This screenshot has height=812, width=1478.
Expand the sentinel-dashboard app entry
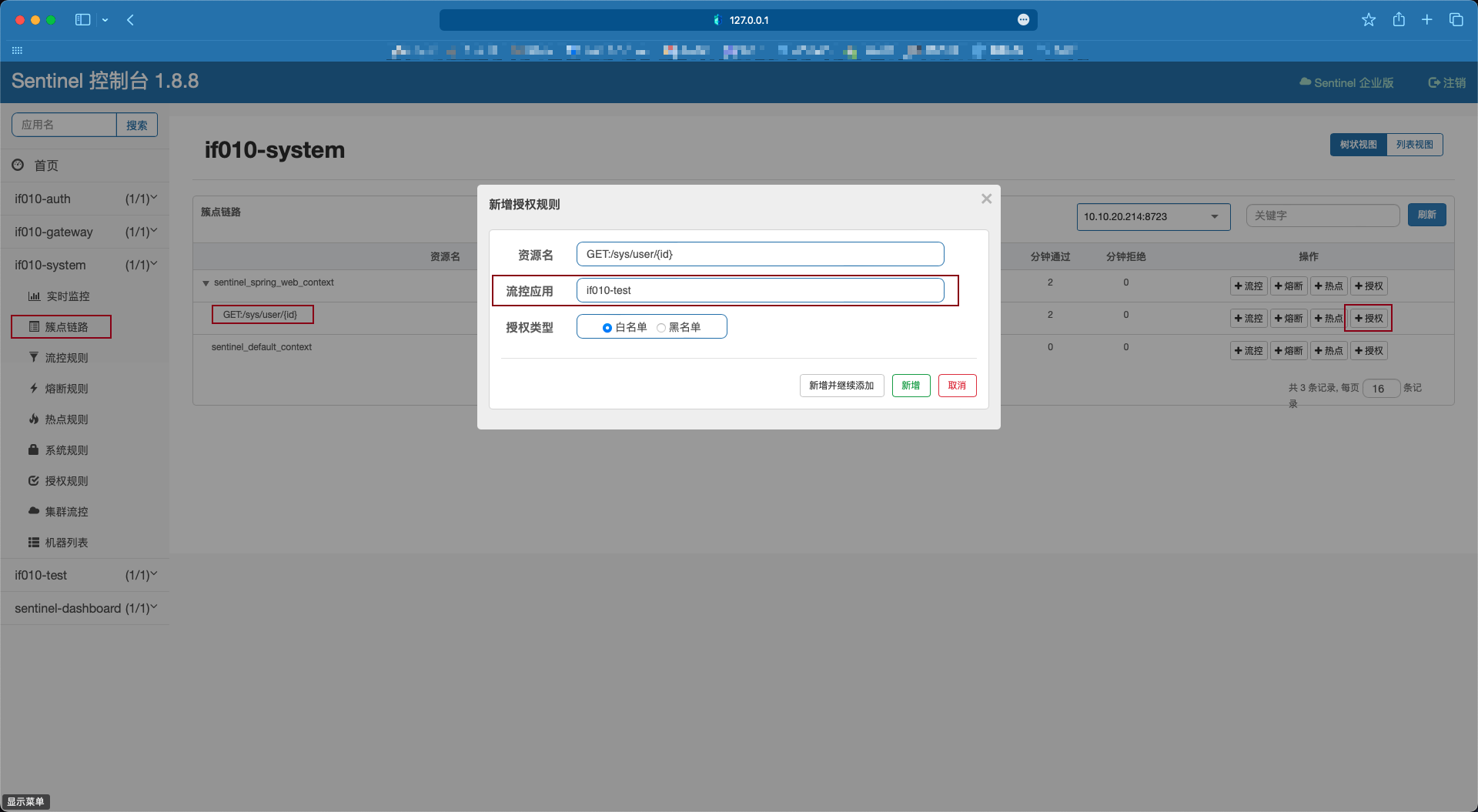(85, 608)
